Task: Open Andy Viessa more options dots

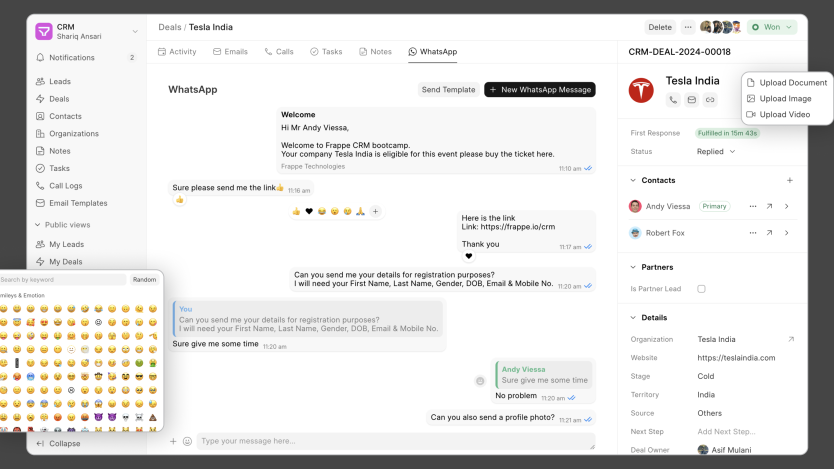Action: click(753, 206)
